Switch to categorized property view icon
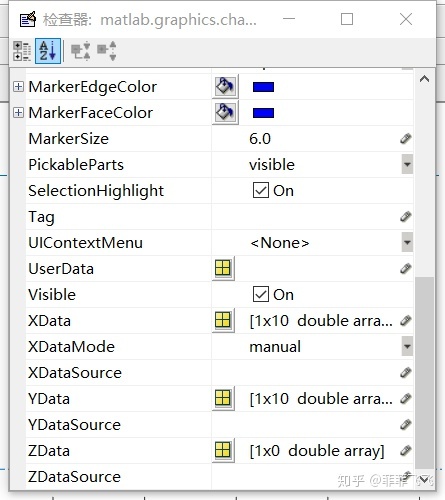The width and height of the screenshot is (445, 500). (22, 51)
